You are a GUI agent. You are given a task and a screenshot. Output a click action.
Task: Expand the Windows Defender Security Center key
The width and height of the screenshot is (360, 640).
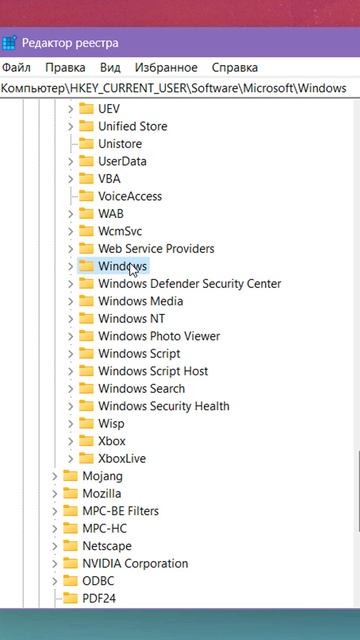pos(71,284)
